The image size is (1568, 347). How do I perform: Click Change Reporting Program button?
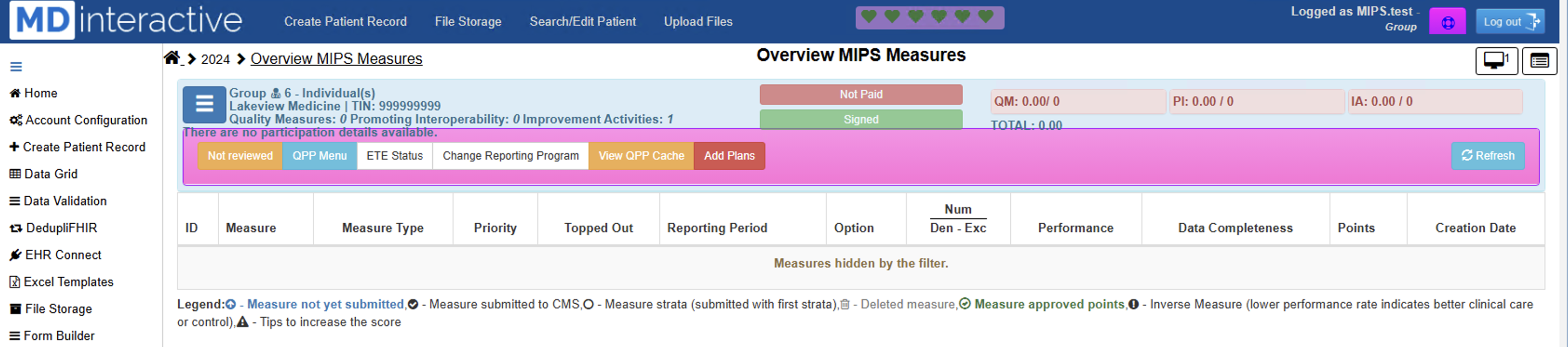510,155
